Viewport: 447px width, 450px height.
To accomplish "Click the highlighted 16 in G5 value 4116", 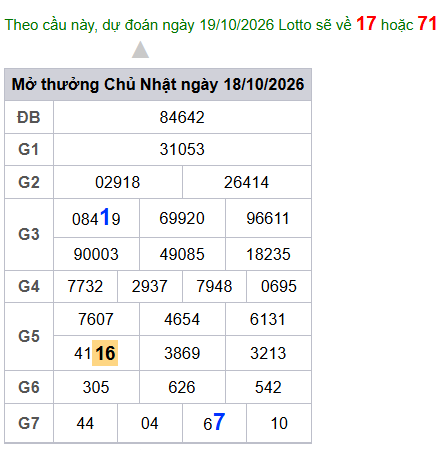I will pyautogui.click(x=105, y=353).
